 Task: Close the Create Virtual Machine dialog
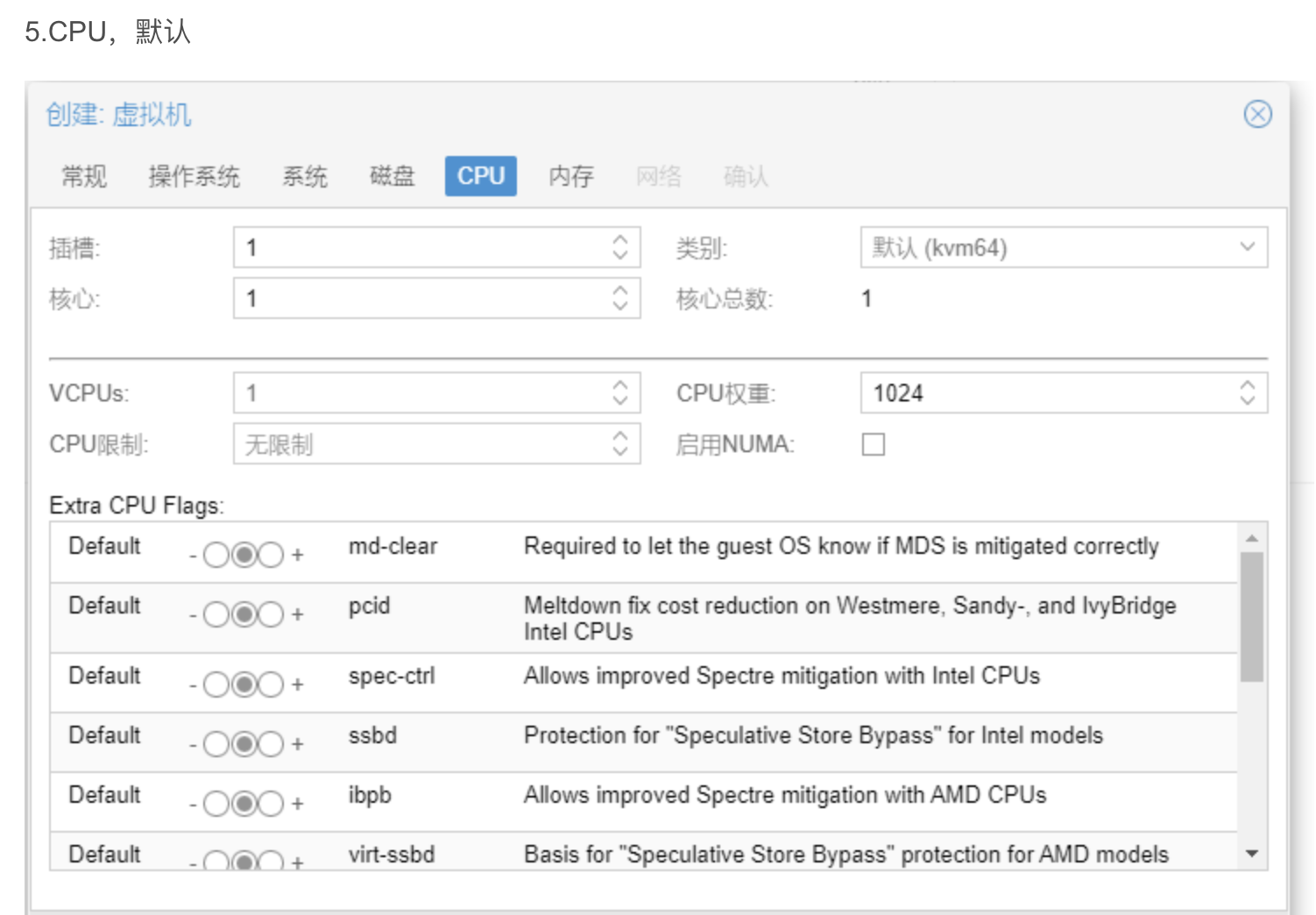click(x=1257, y=114)
